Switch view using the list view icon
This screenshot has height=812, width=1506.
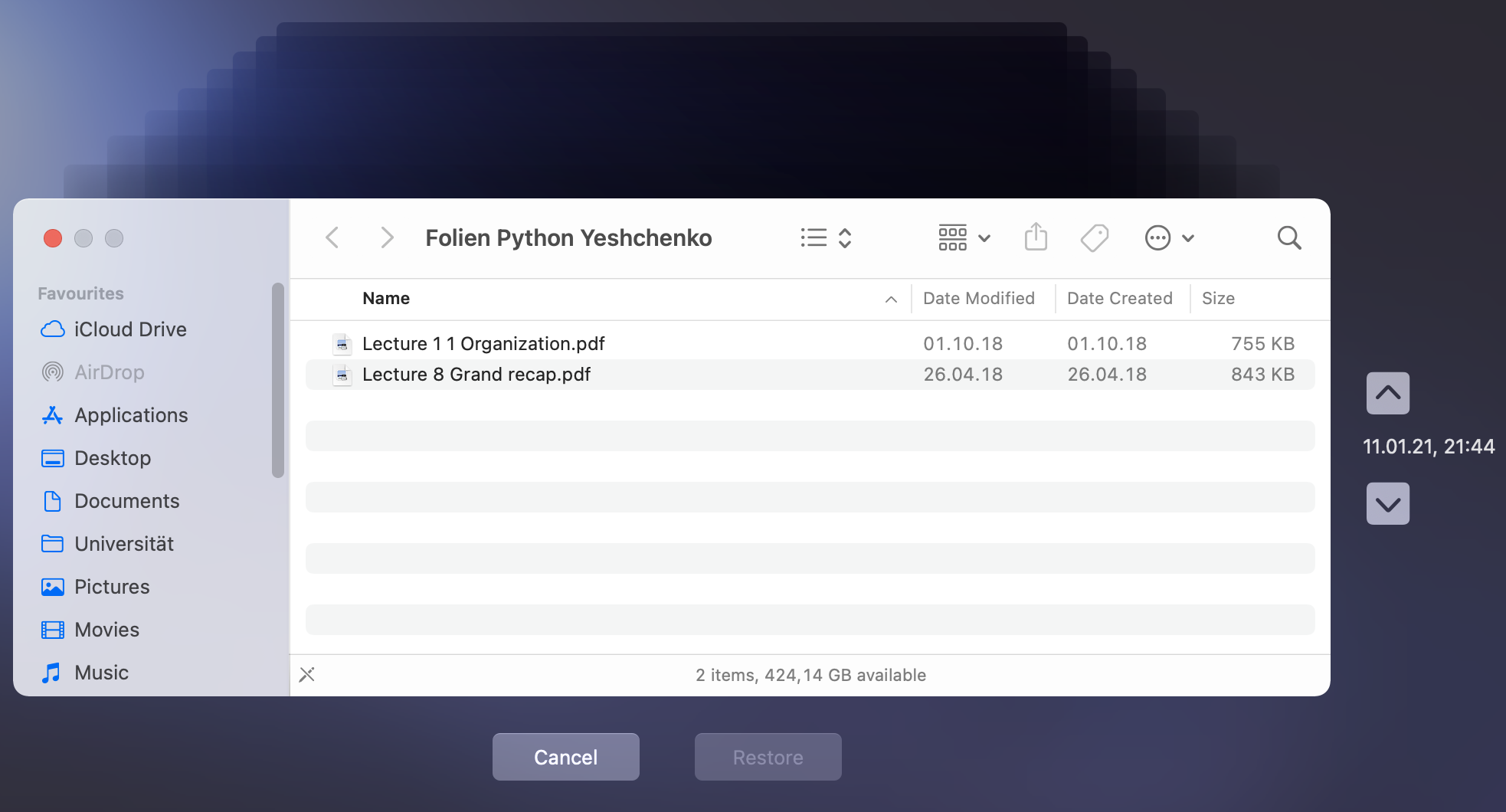(x=826, y=237)
